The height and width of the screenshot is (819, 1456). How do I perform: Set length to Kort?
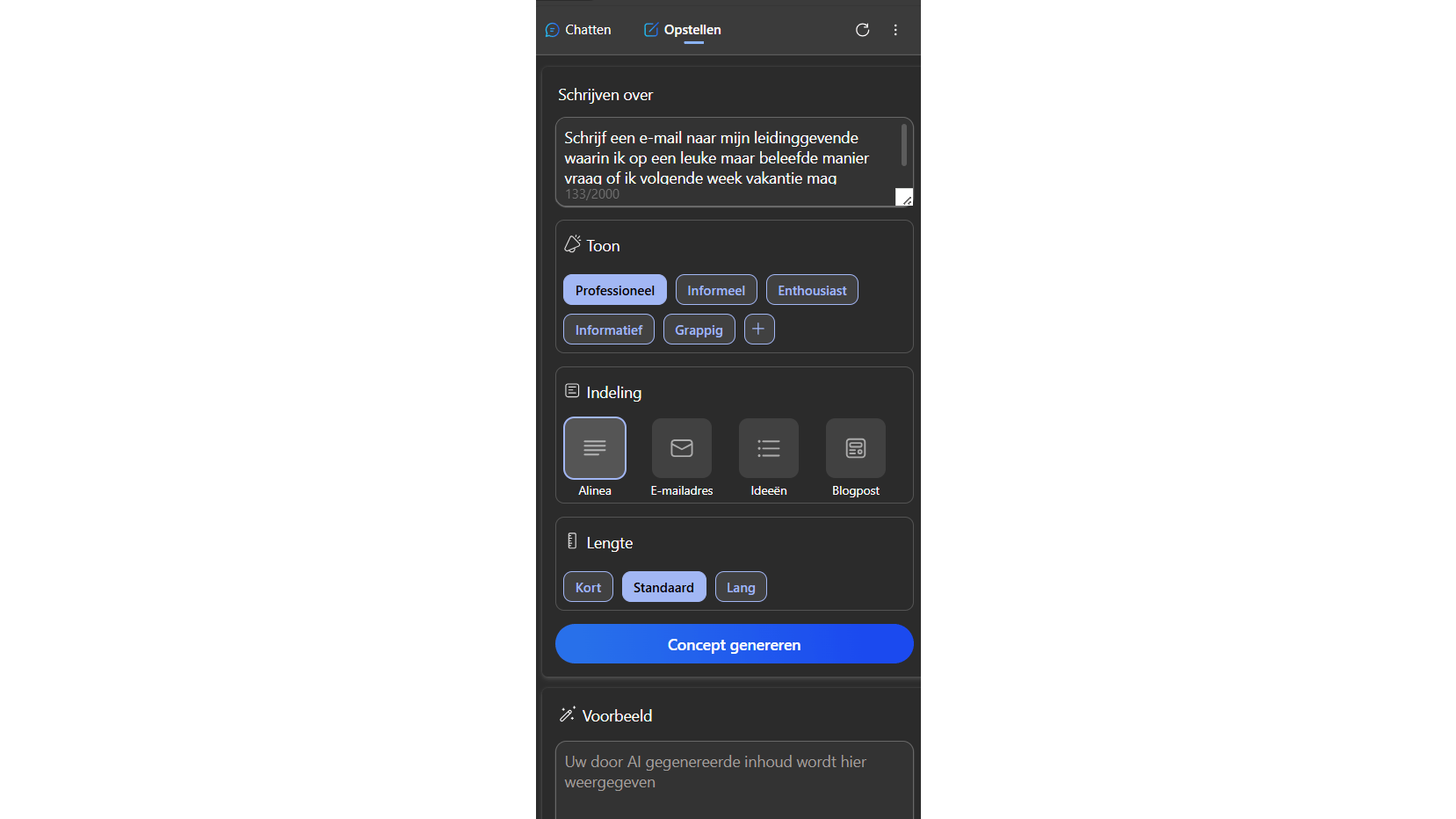point(588,587)
